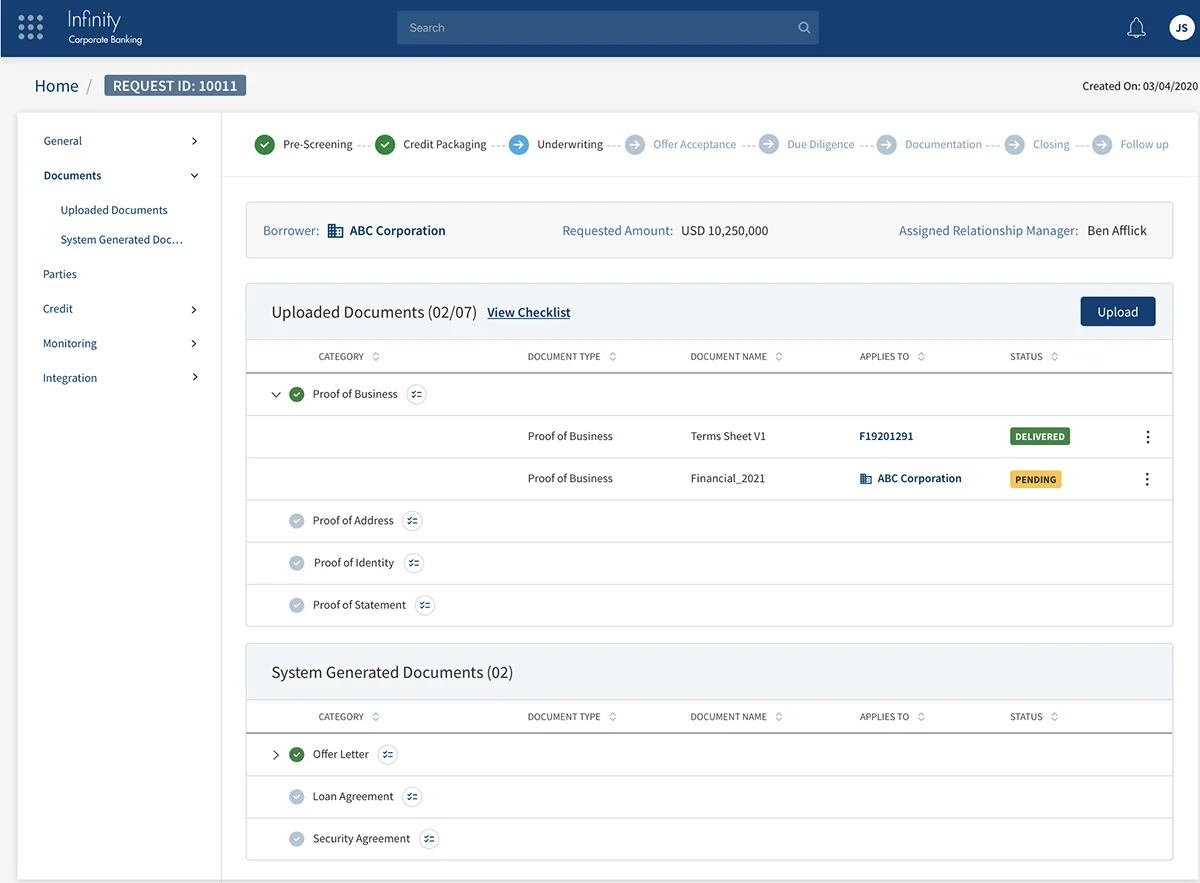This screenshot has width=1200, height=883.
Task: Click green status check for Offer Letter
Action: (296, 755)
